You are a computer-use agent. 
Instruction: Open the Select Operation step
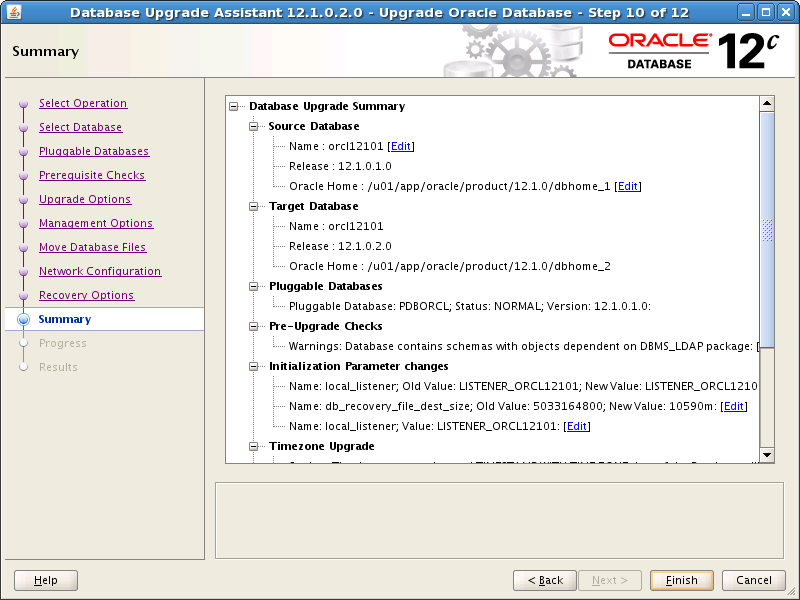tap(83, 103)
